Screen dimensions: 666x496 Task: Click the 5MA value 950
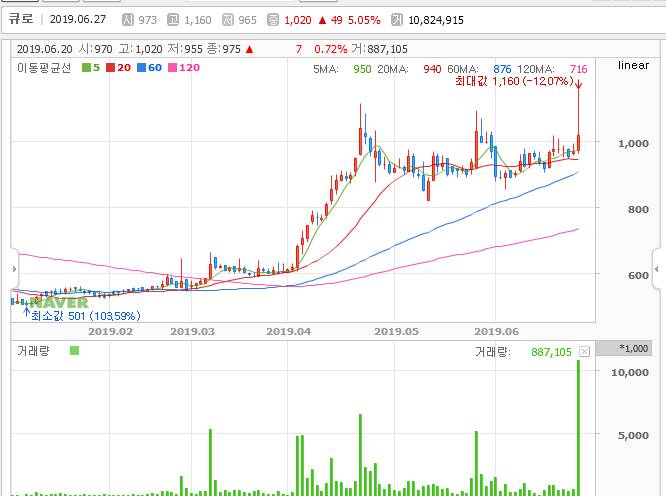(x=362, y=69)
